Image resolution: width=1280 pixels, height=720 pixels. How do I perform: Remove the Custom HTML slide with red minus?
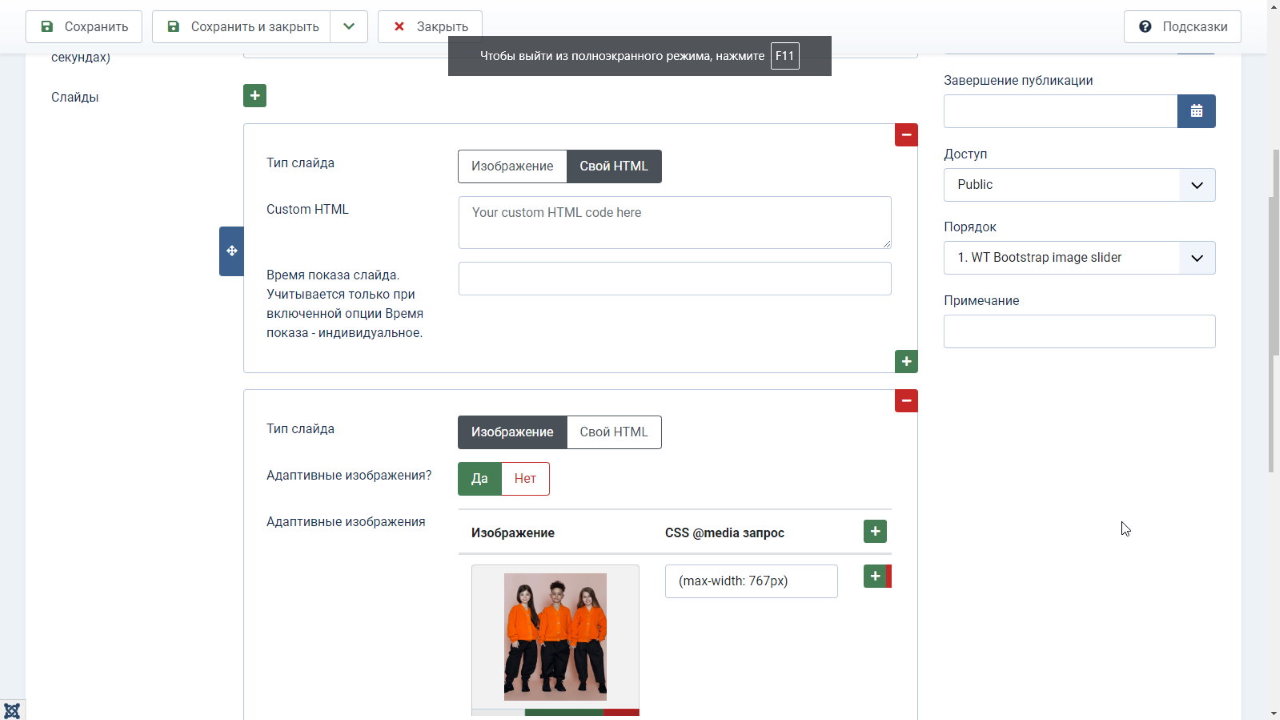[906, 135]
